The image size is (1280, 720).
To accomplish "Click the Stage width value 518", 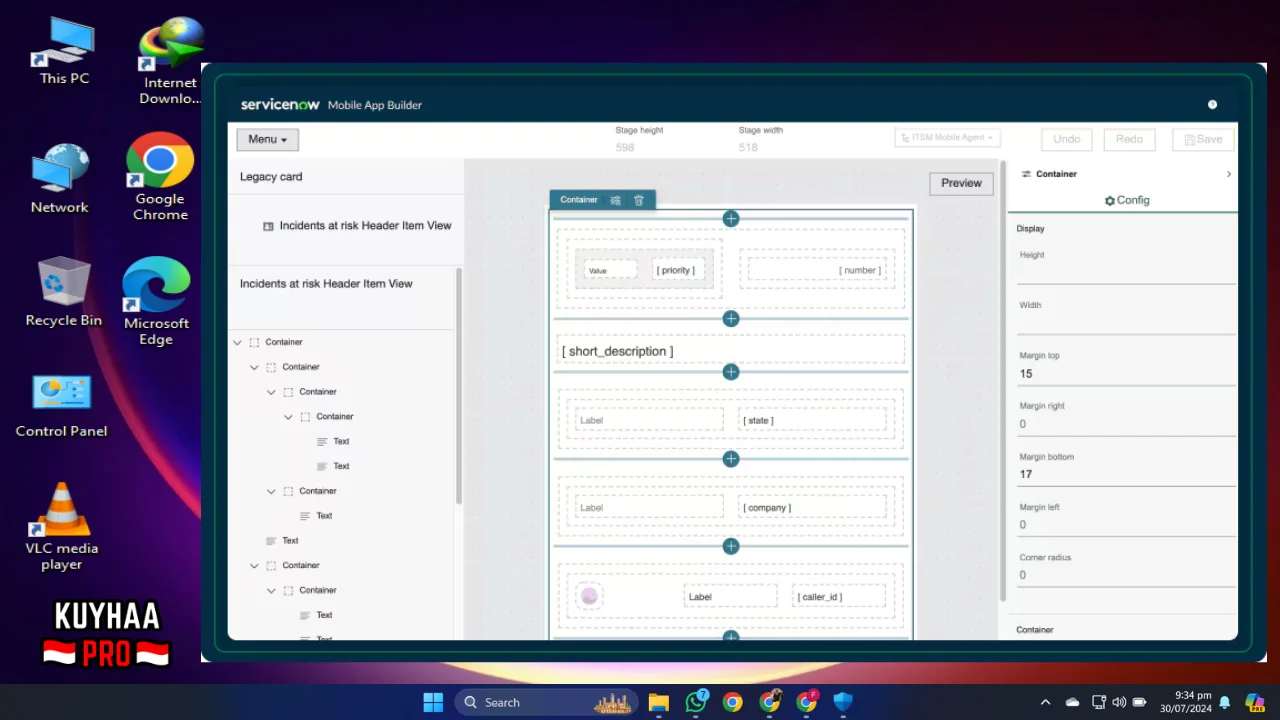I will point(748,148).
